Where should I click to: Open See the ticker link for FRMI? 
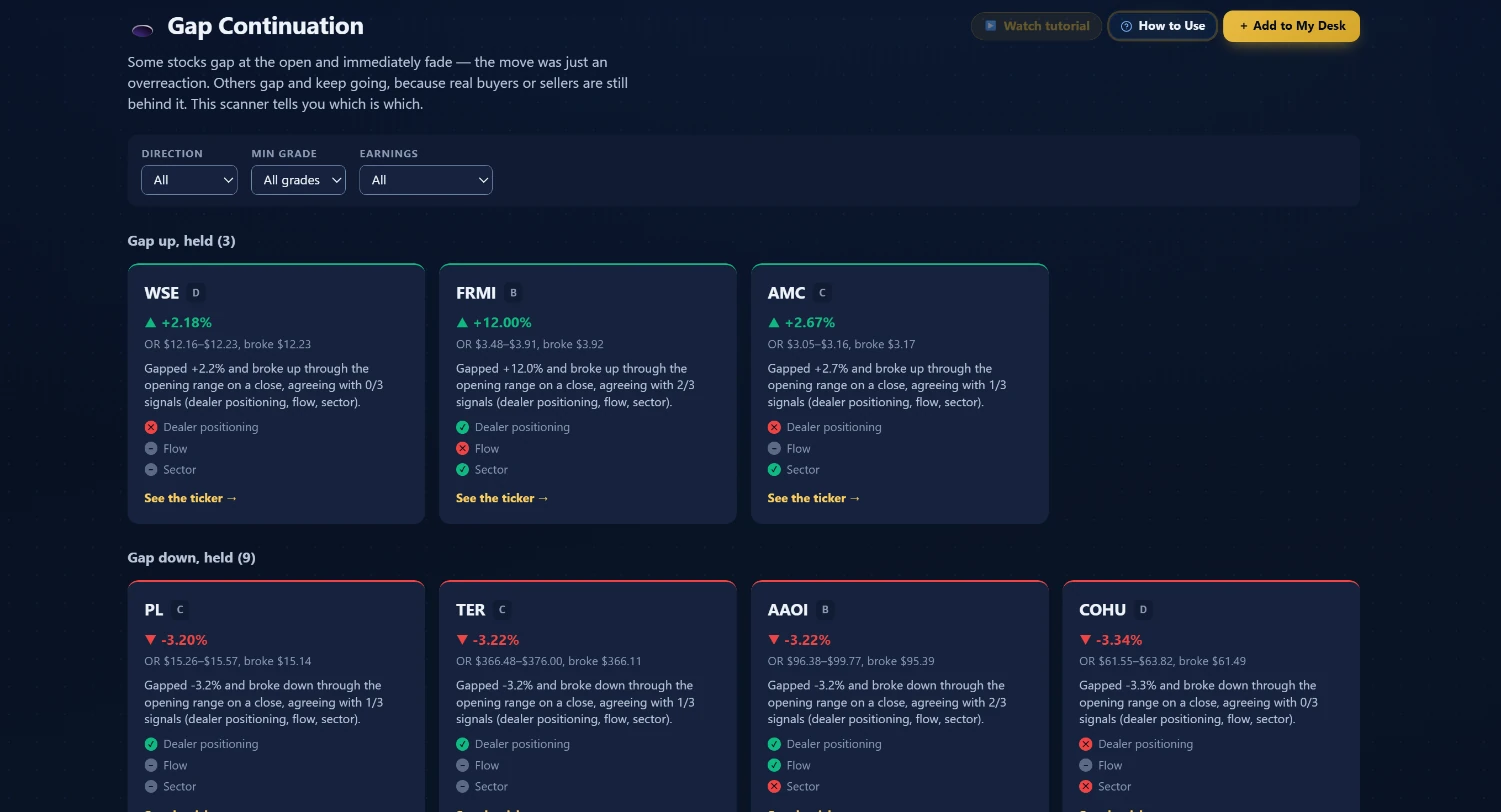pyautogui.click(x=502, y=498)
